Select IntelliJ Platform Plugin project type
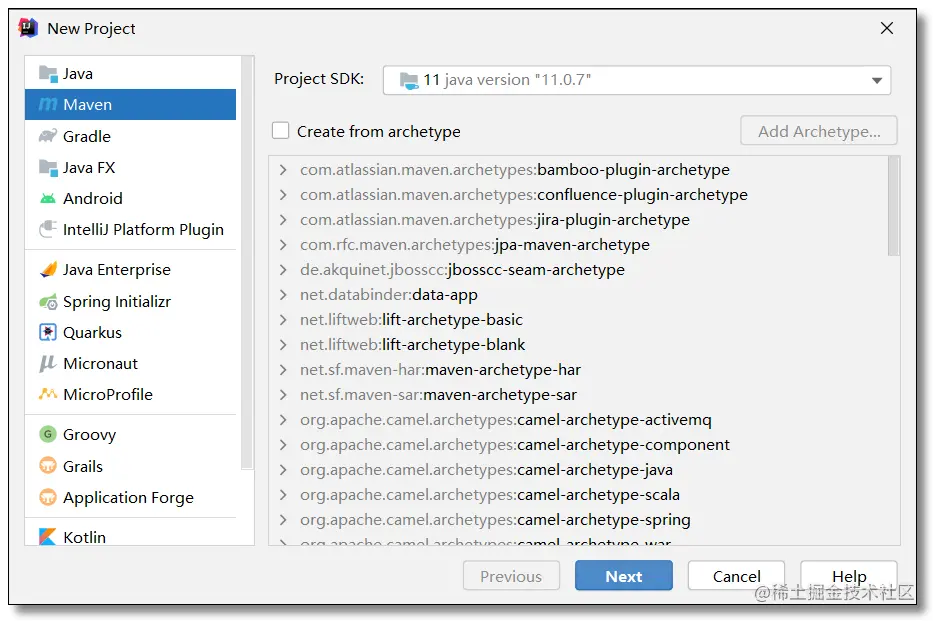This screenshot has height=621, width=933. coord(143,229)
